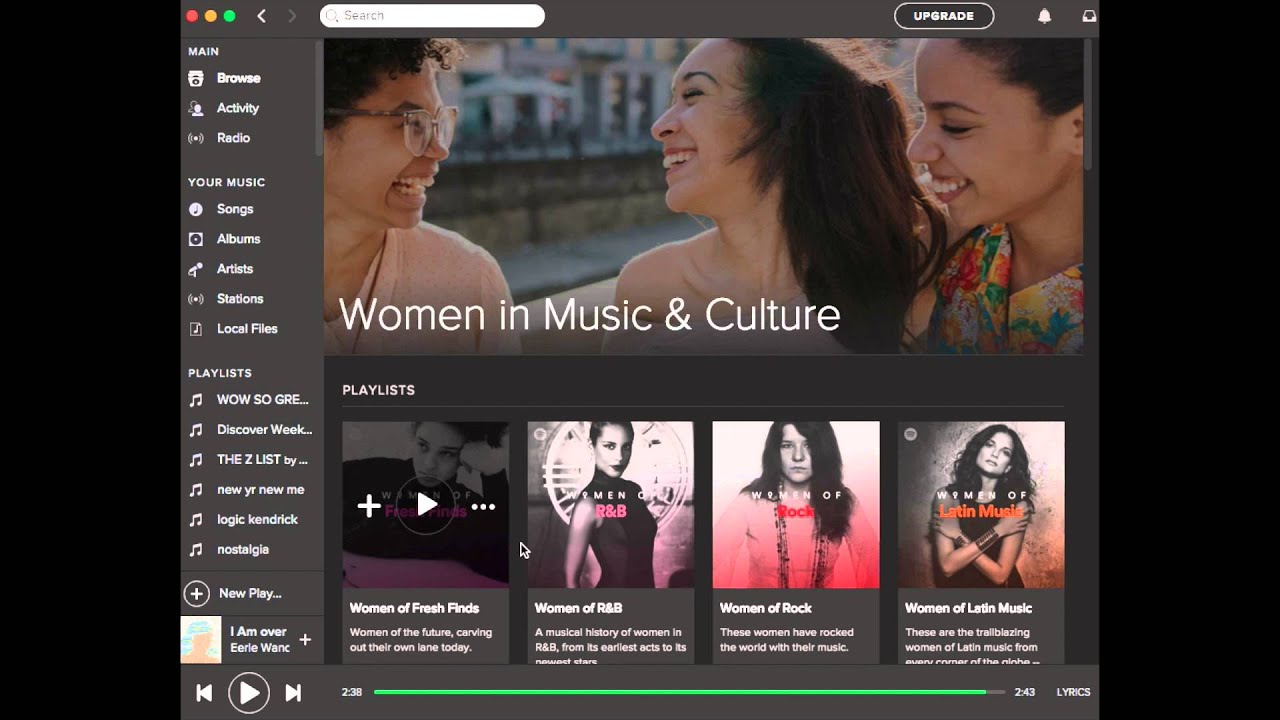Screen dimensions: 1280x720
Task: Save Women of Fresh Finds with the plus icon
Action: point(369,507)
